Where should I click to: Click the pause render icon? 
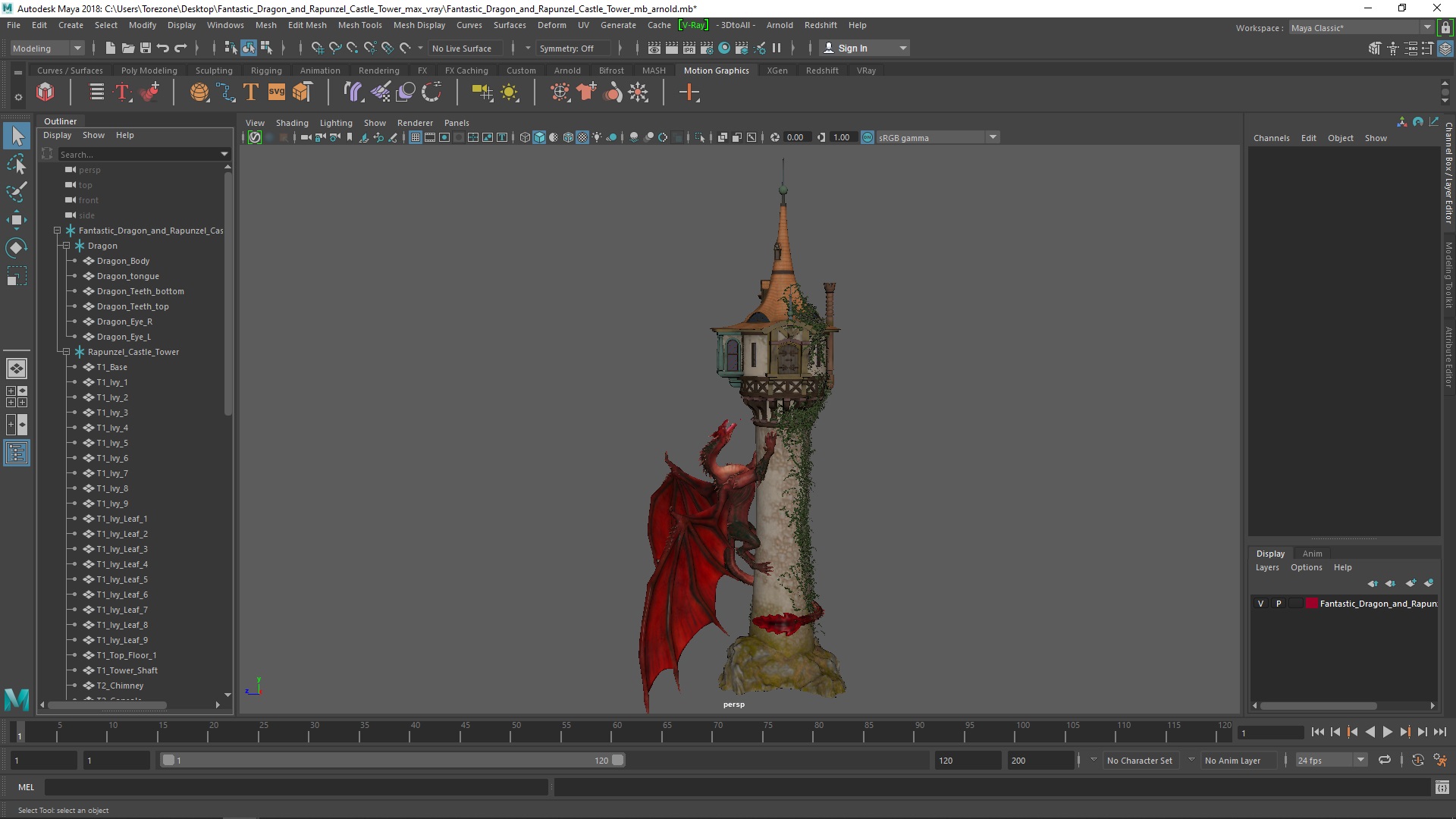[777, 48]
